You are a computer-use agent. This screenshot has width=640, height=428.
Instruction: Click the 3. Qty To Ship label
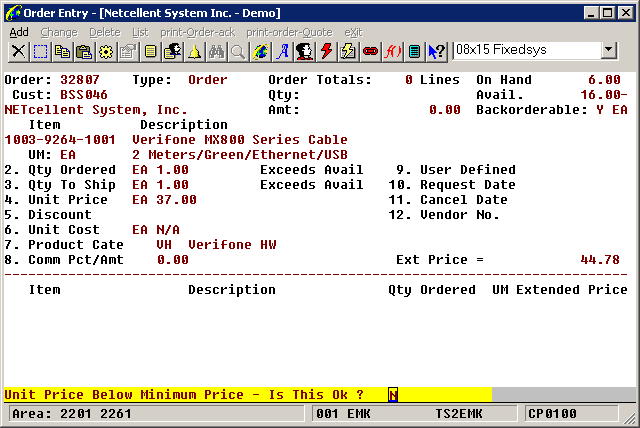[x=60, y=185]
